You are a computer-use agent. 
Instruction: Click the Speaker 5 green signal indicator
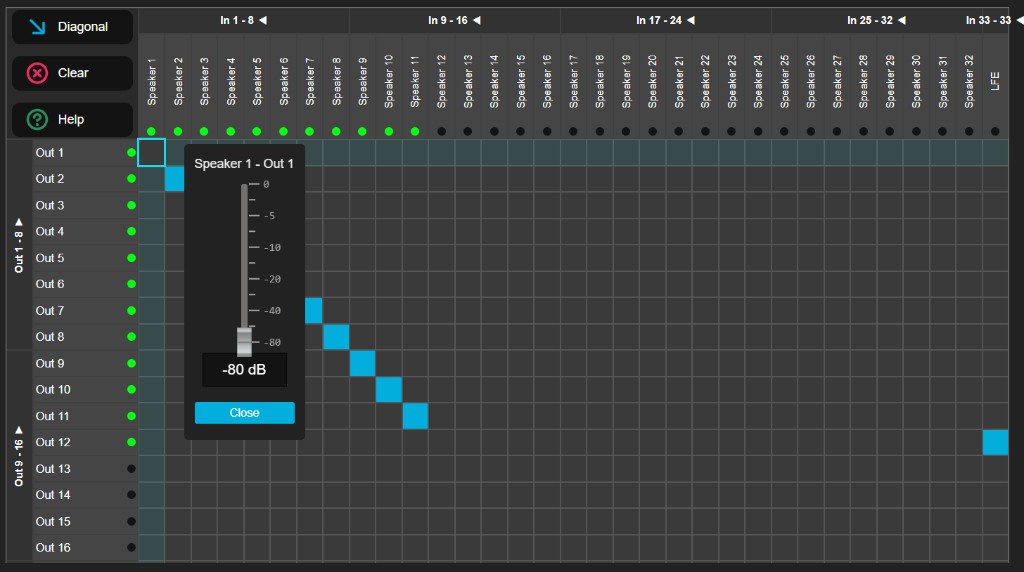tap(257, 131)
